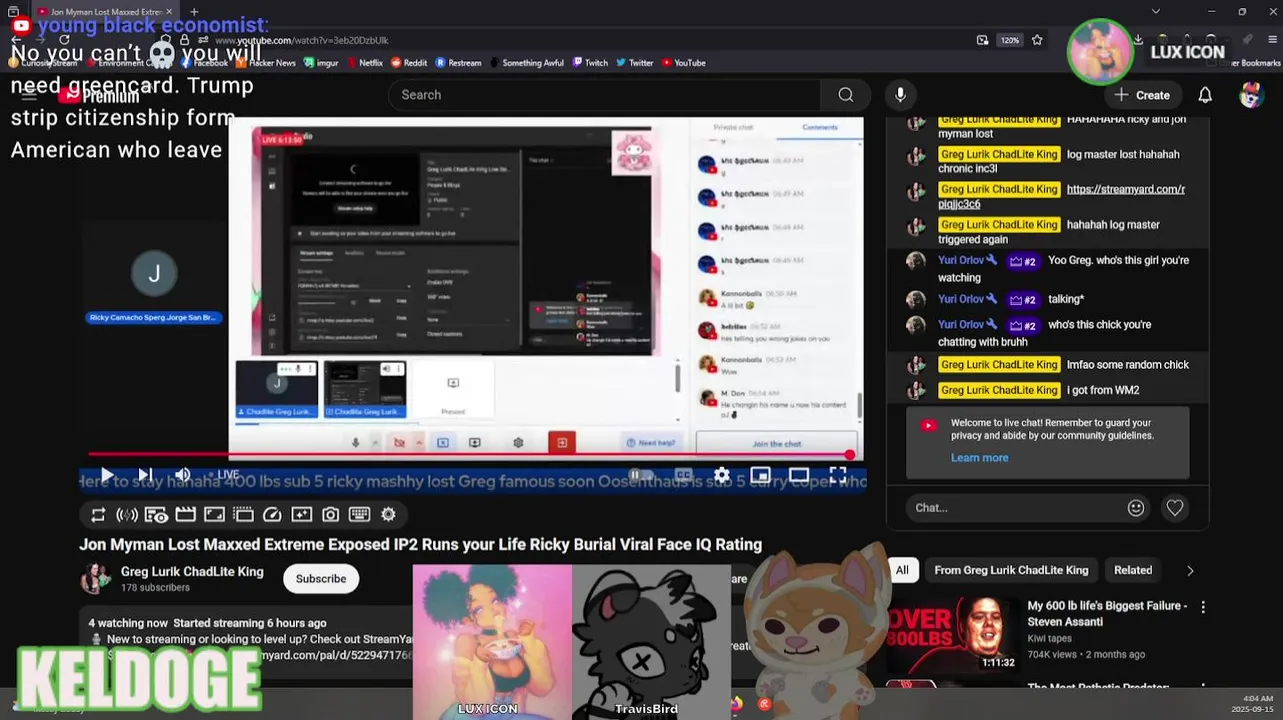Play the YouTube livestream video
This screenshot has height=720, width=1283.
107,475
